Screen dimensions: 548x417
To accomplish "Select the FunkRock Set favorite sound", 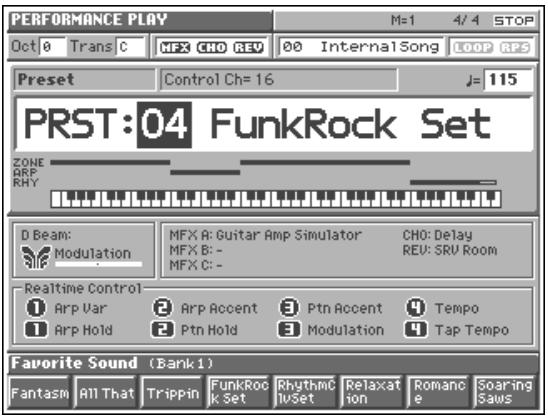I will (x=239, y=392).
